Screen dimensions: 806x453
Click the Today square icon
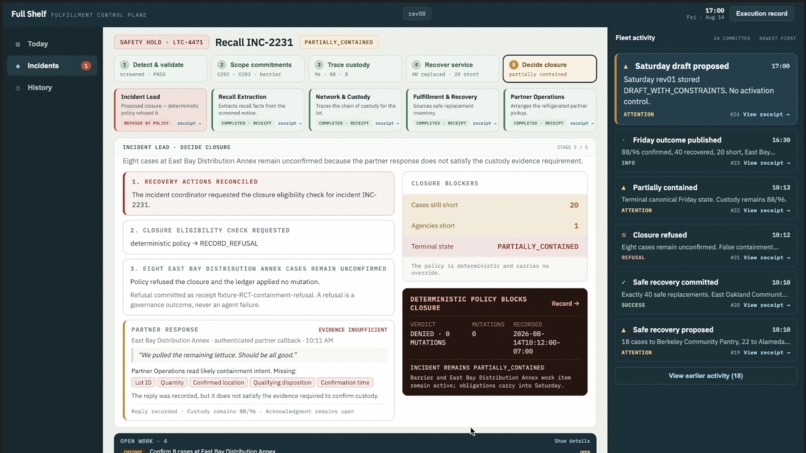coord(18,44)
